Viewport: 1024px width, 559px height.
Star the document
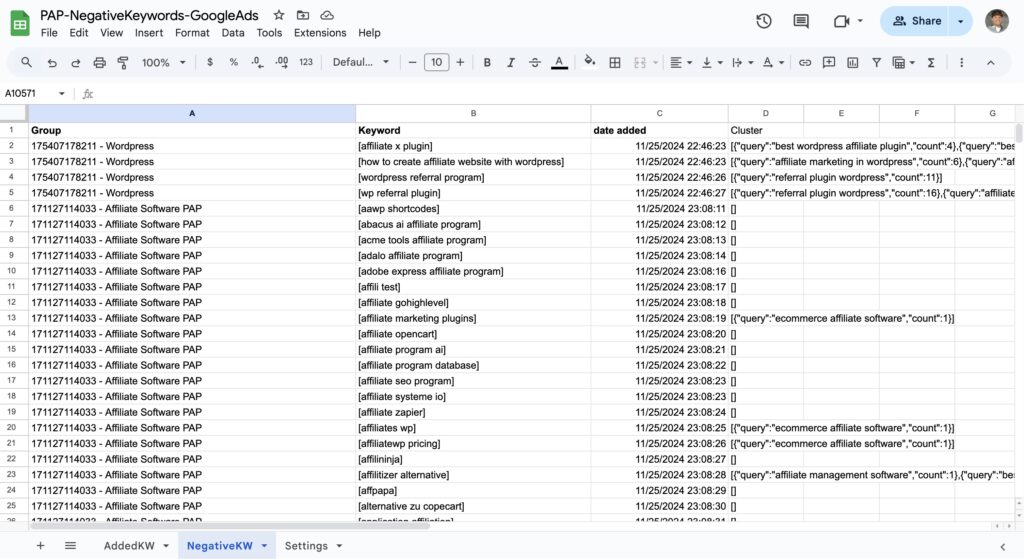(x=279, y=15)
